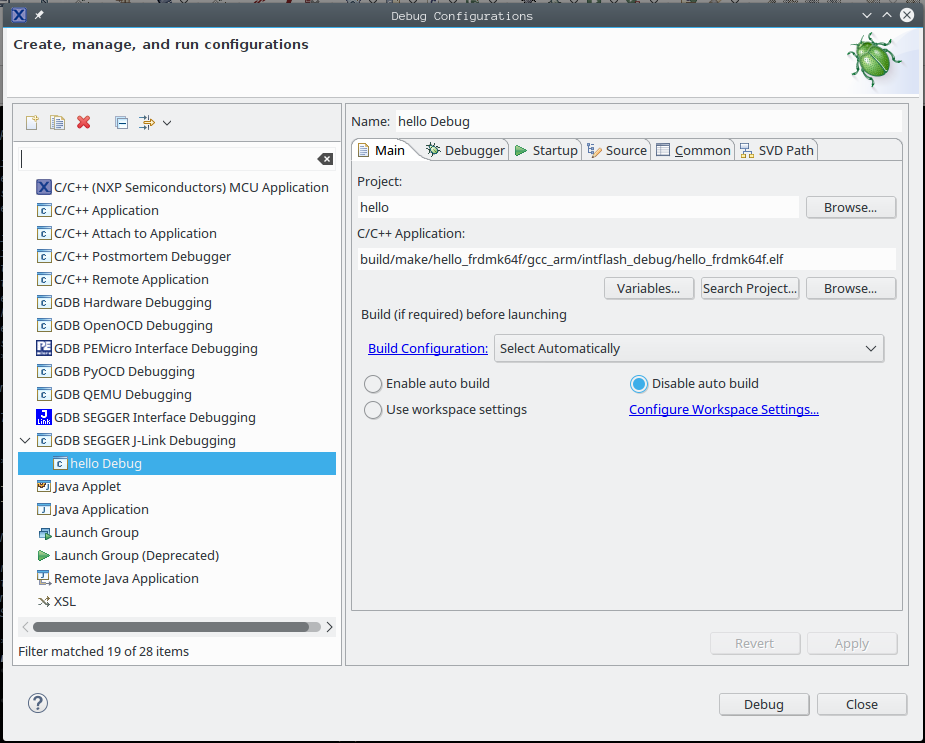
Task: Click the filter launch configurations icon
Action: (x=146, y=122)
